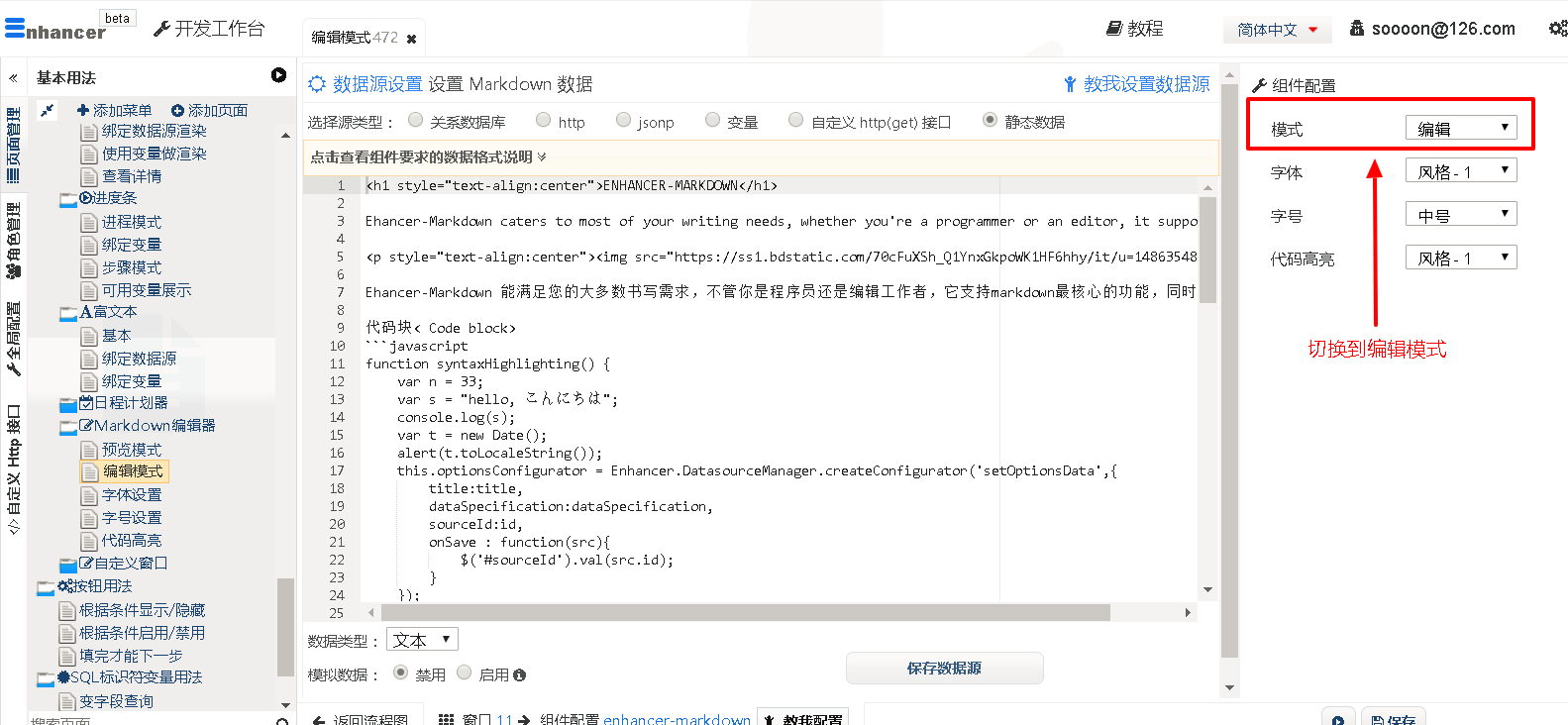The height and width of the screenshot is (725, 1568).
Task: Open settings gears icon at top right
Action: (x=1557, y=29)
